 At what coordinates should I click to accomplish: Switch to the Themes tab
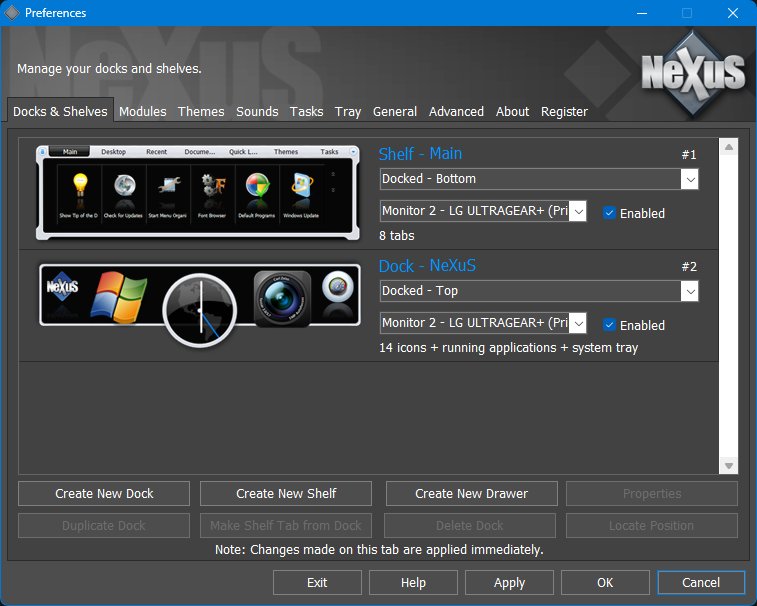[x=201, y=112]
